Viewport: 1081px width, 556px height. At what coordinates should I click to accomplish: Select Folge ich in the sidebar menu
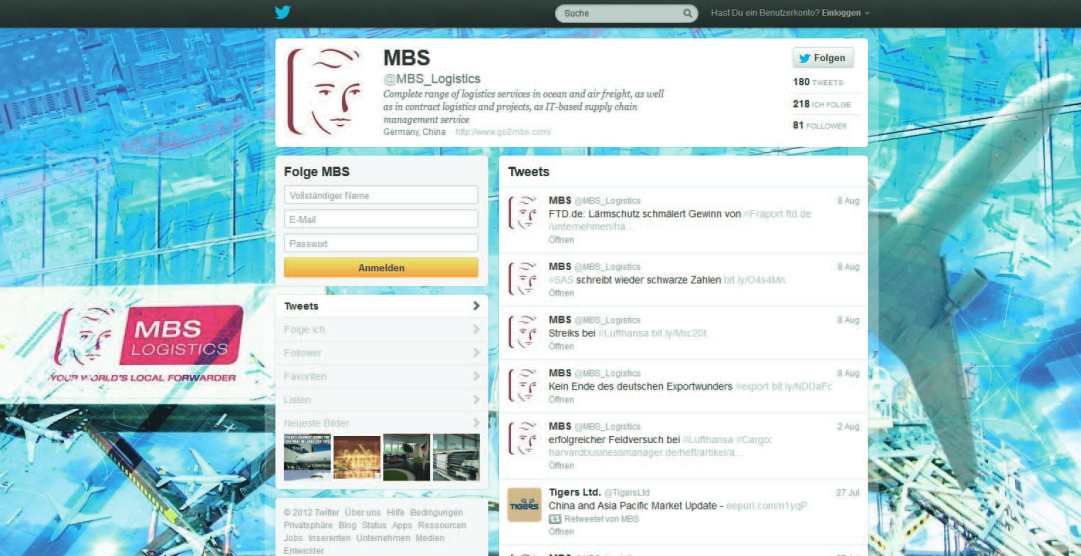[x=304, y=330]
